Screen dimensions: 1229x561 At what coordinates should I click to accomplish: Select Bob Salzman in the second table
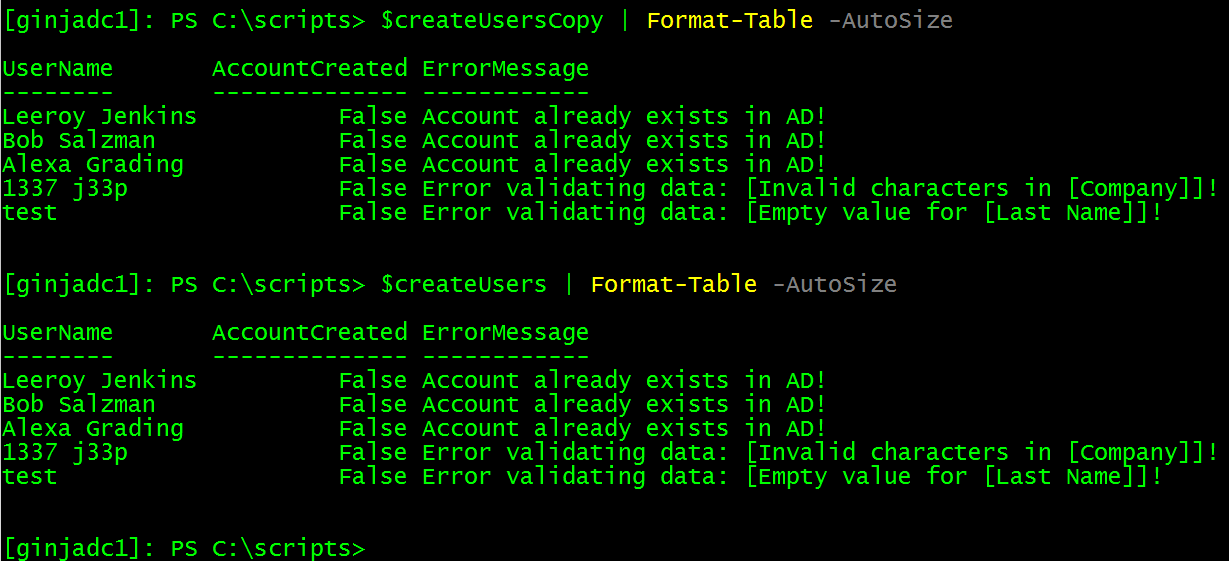pyautogui.click(x=78, y=405)
